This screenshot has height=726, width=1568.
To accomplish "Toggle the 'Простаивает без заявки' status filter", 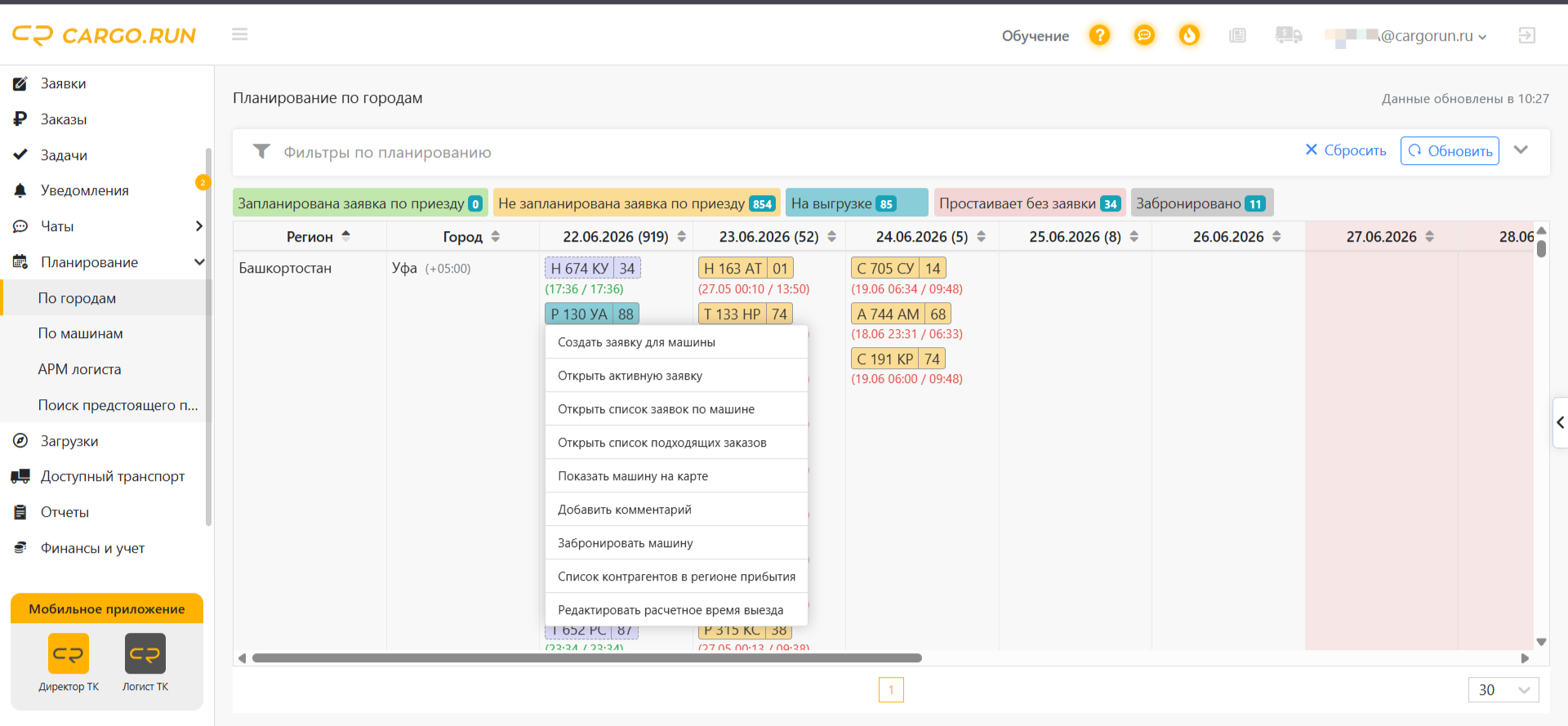I will pos(1029,203).
